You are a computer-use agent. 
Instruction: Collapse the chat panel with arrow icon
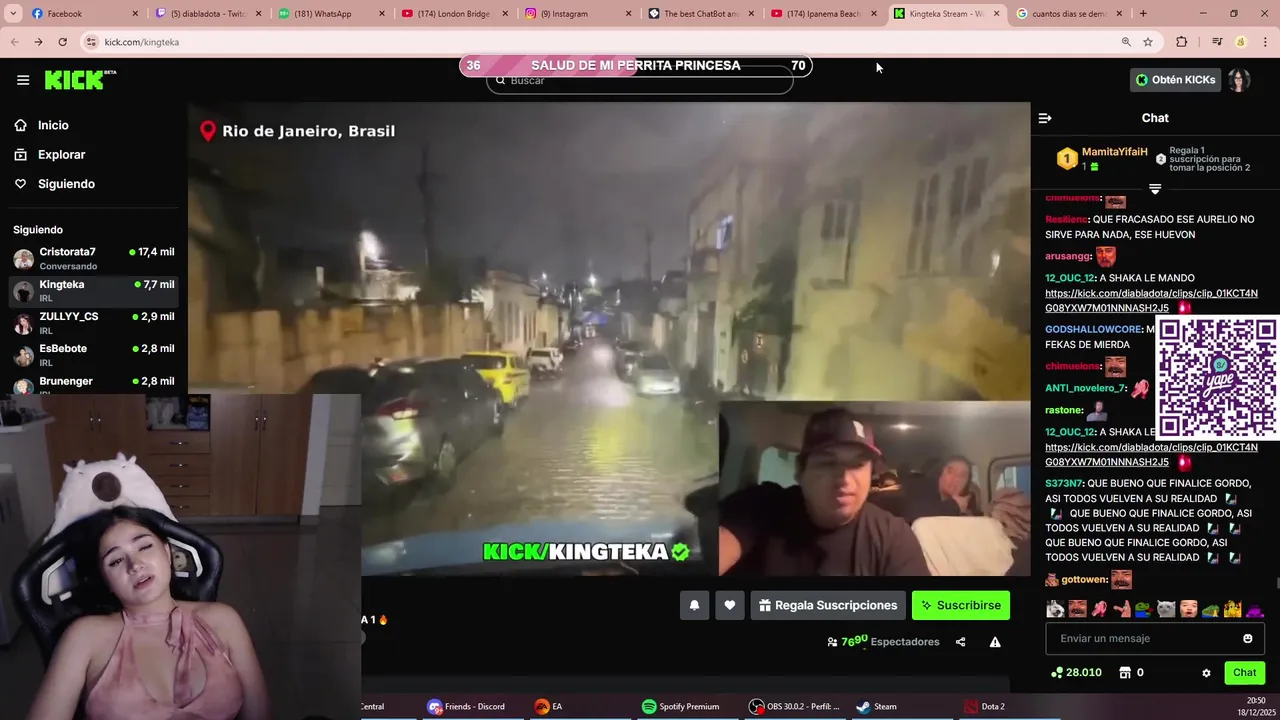tap(1045, 118)
